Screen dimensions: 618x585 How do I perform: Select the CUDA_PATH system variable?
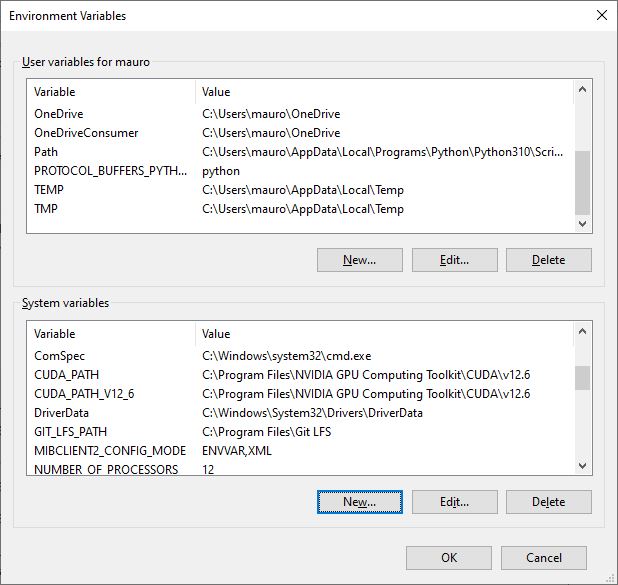[300, 375]
